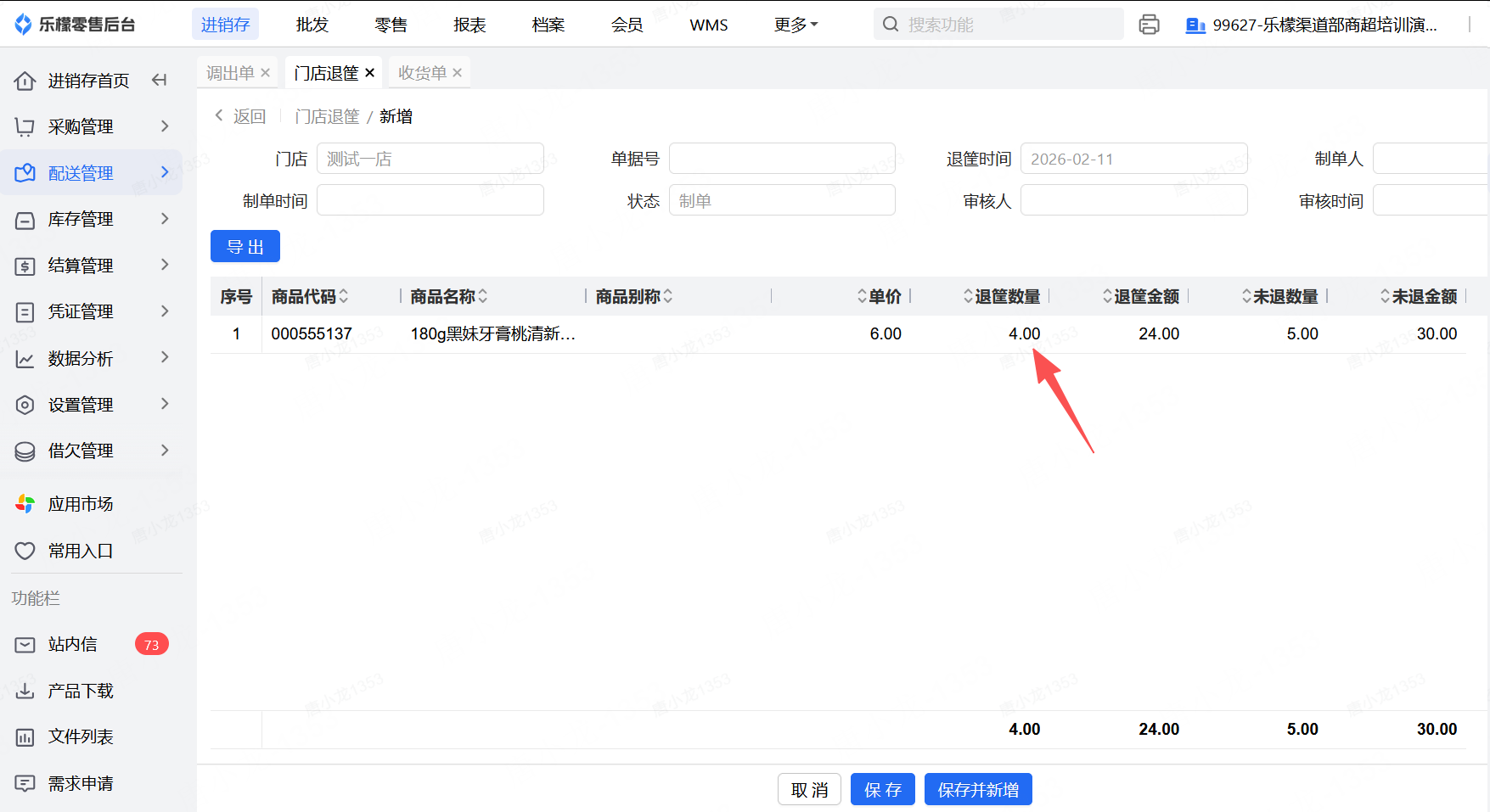Go back via the 返回 link
This screenshot has width=1490, height=812.
click(x=240, y=116)
